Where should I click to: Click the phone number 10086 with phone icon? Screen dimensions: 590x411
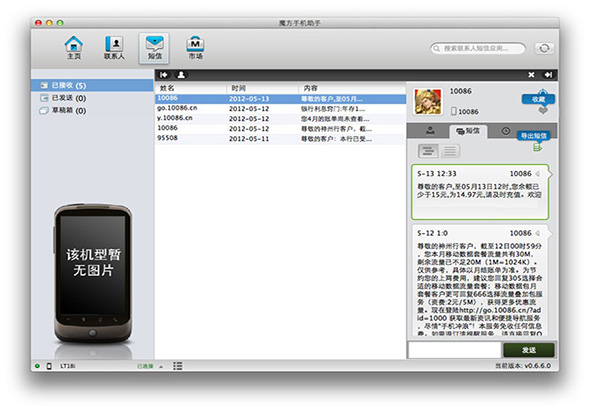[464, 111]
